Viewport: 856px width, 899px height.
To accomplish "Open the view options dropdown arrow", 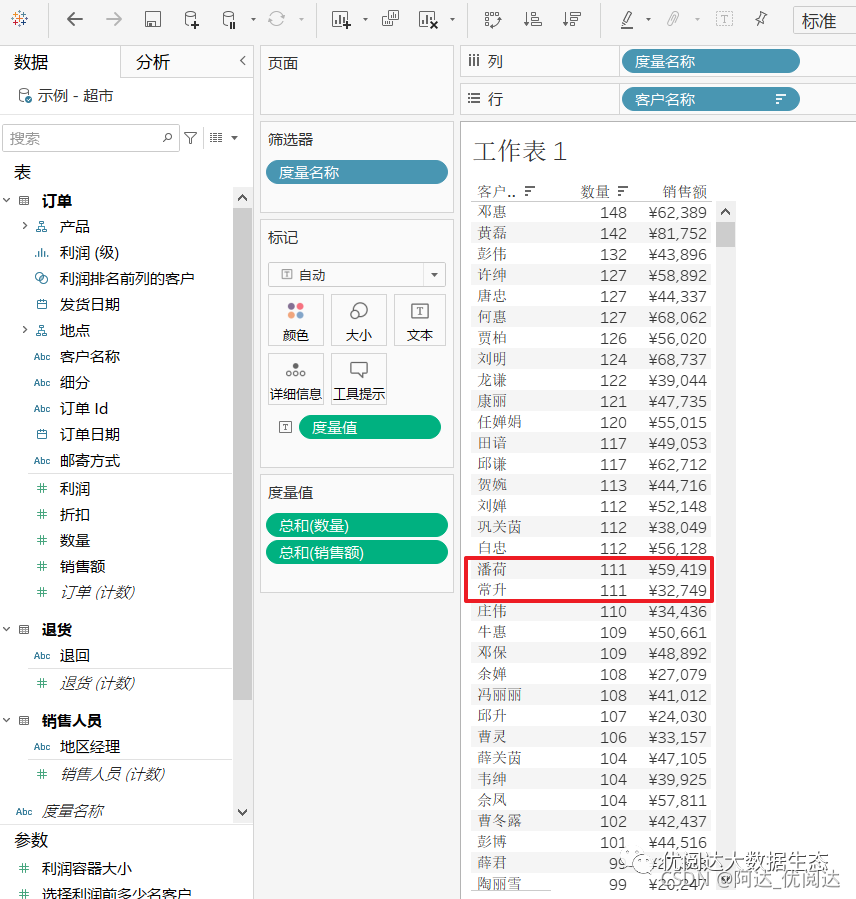I will [x=234, y=138].
